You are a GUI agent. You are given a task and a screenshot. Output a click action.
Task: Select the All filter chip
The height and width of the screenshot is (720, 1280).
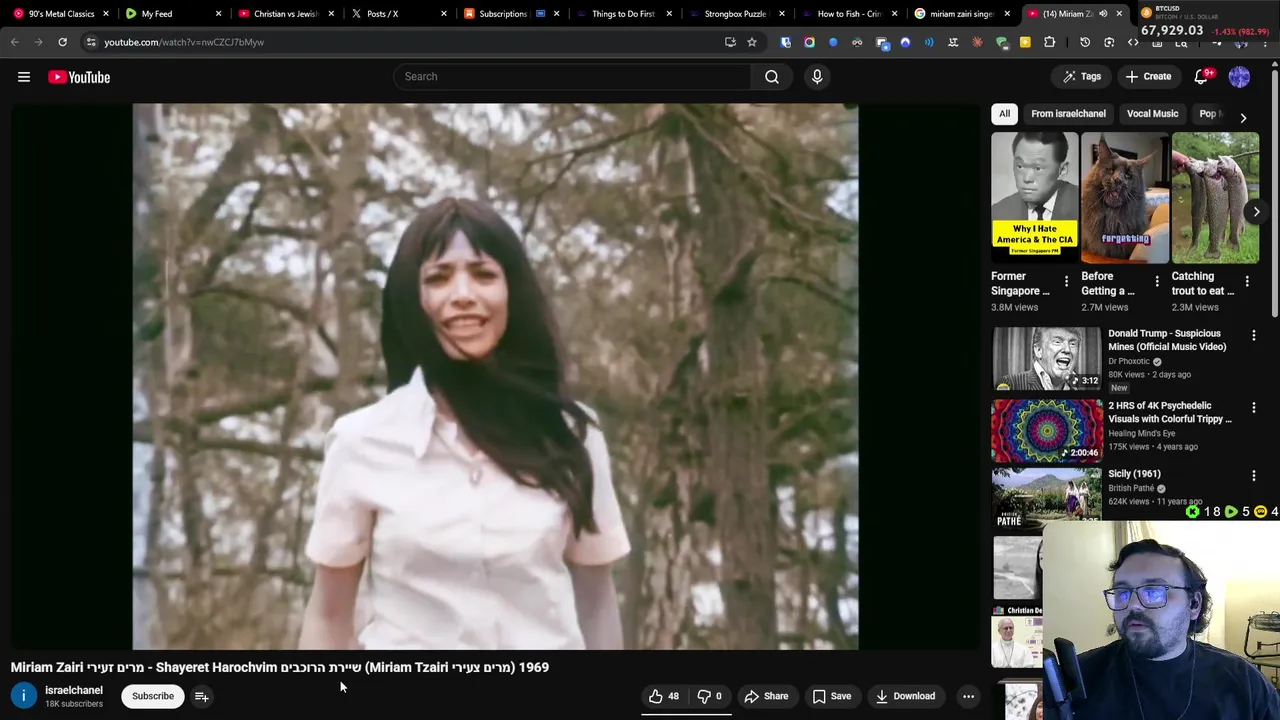click(x=1004, y=114)
